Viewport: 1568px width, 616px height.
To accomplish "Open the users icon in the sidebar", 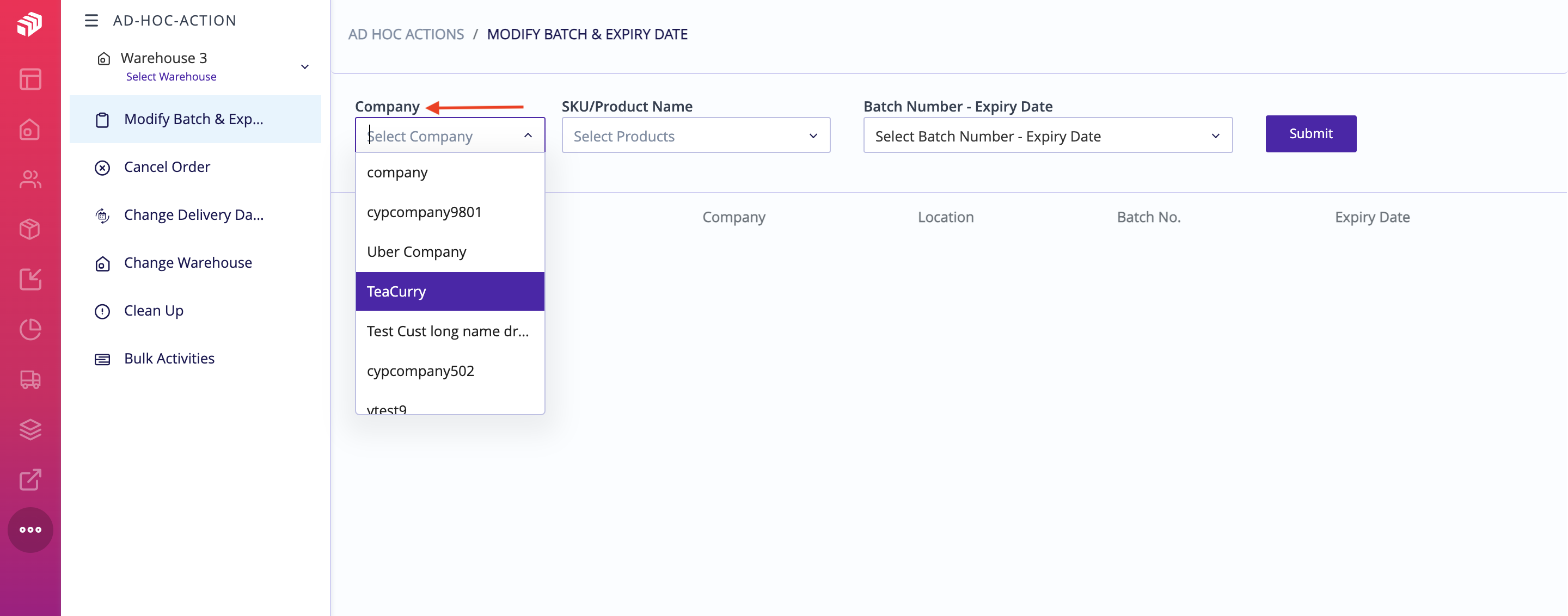I will click(30, 180).
